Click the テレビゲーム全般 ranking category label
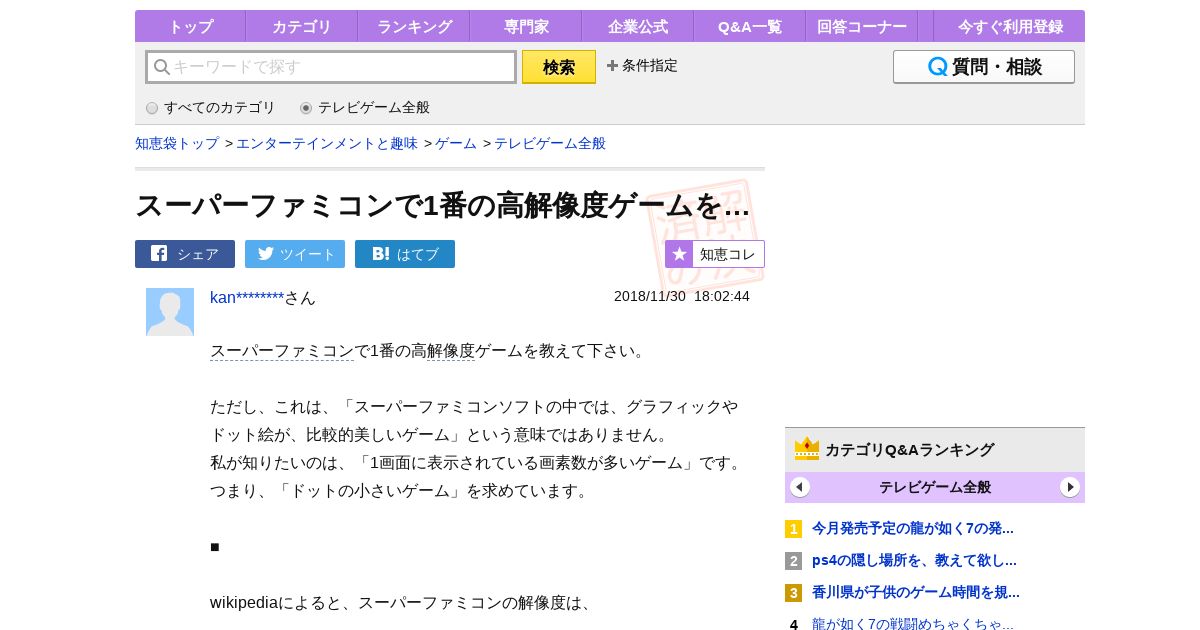Image resolution: width=1200 pixels, height=630 pixels. 935,487
